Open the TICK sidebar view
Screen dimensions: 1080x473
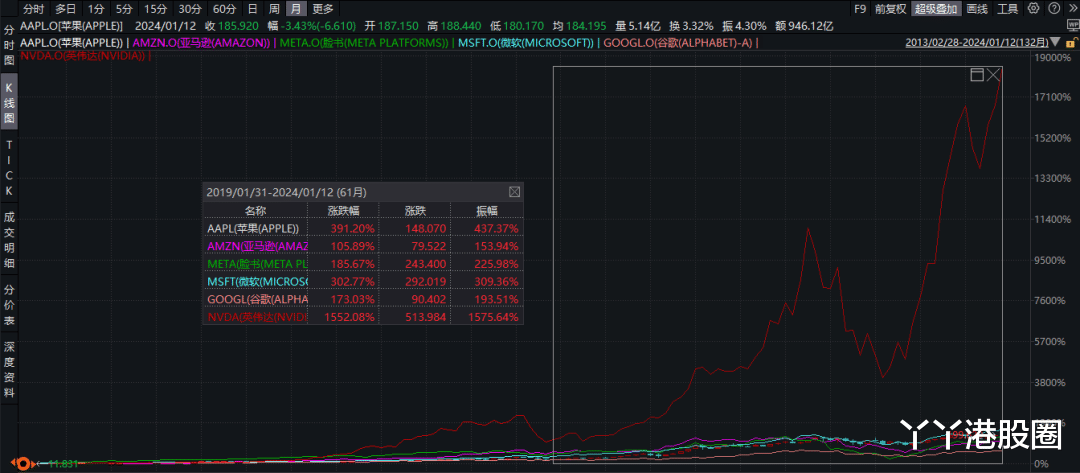(9, 169)
